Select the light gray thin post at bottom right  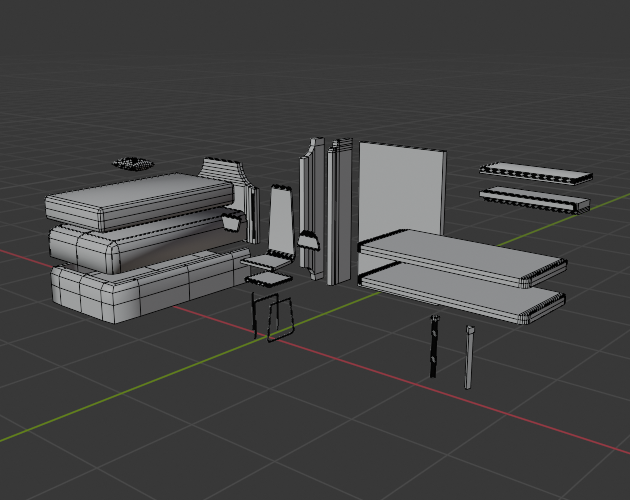[469, 357]
